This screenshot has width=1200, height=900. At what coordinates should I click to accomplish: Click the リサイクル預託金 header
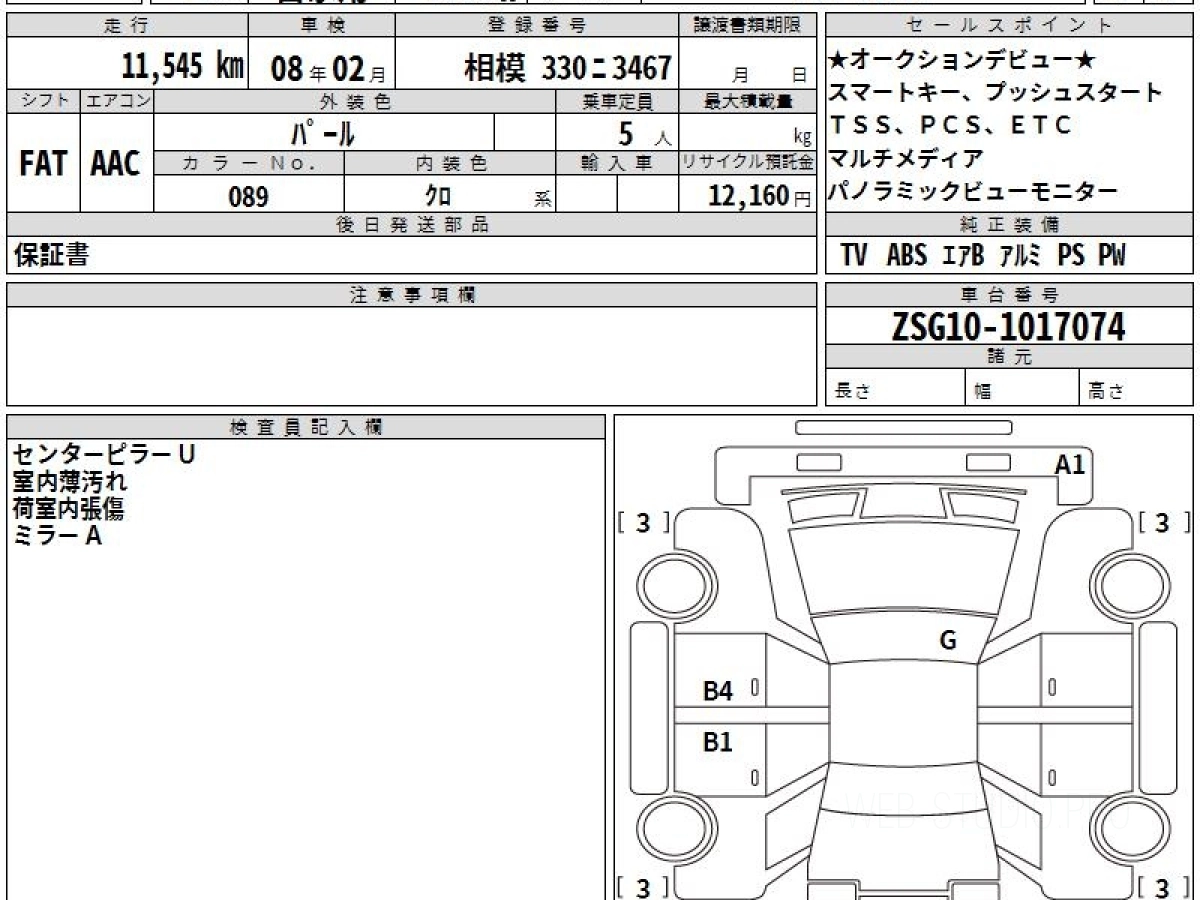pyautogui.click(x=747, y=163)
